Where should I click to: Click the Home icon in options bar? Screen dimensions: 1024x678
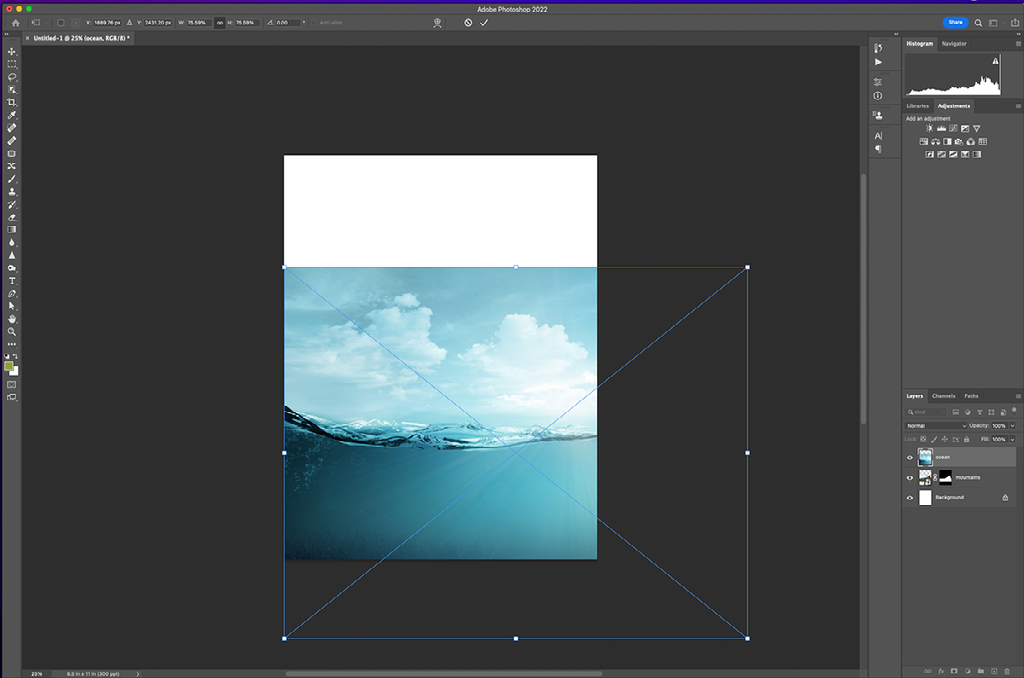tap(15, 22)
